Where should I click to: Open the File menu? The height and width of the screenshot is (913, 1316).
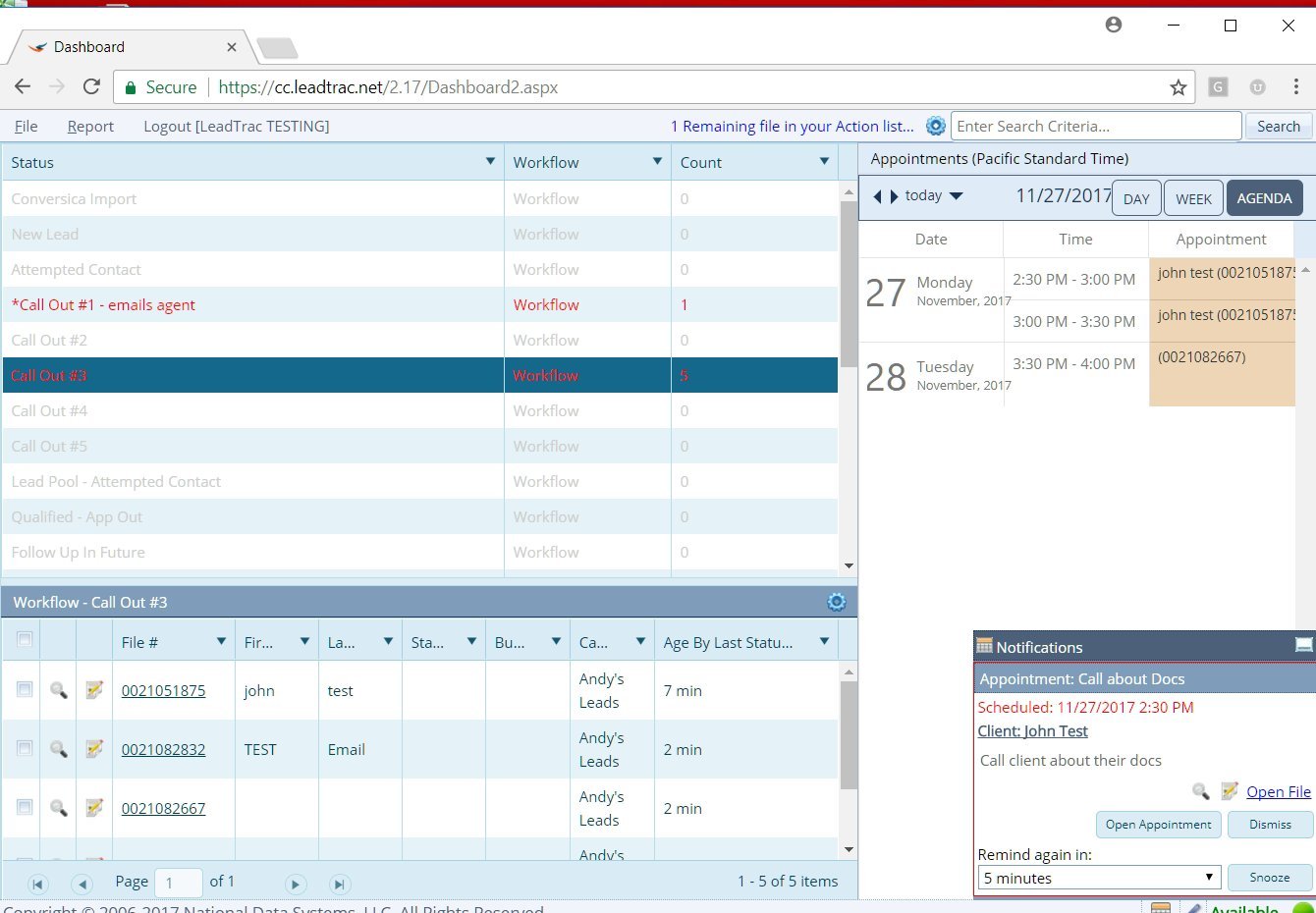click(27, 126)
